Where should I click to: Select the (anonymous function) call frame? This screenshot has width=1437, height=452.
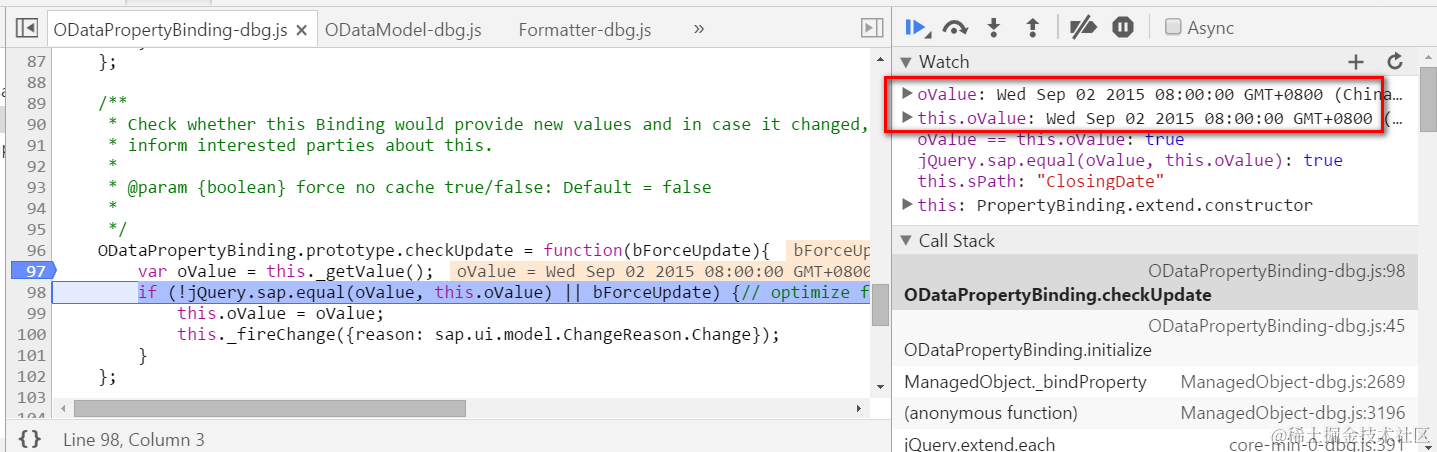(x=1154, y=413)
